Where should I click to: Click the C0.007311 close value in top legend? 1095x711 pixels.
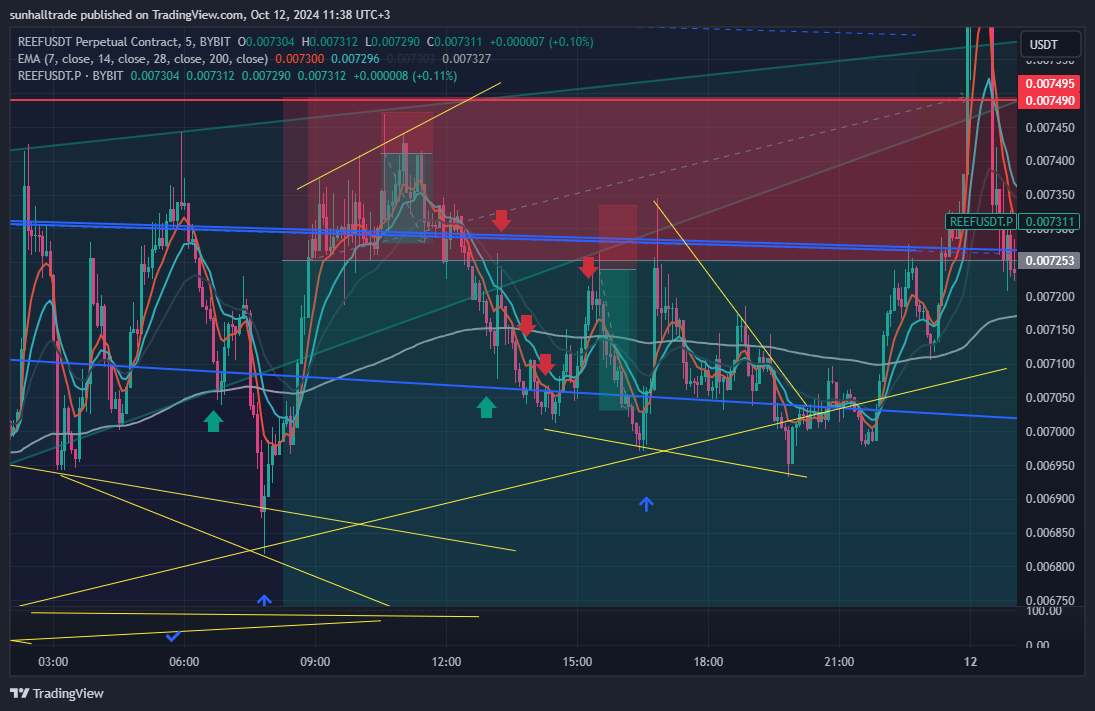click(x=455, y=42)
